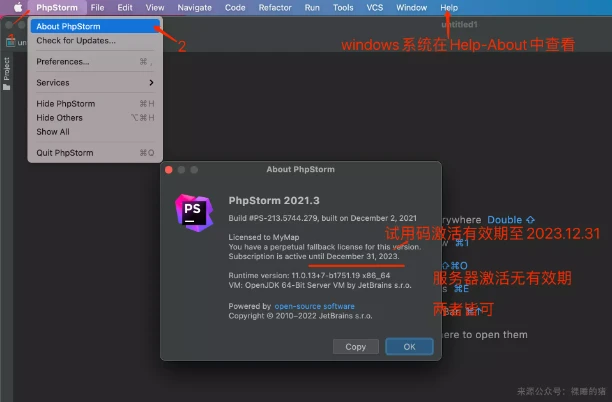
Task: Open the Help menu
Action: (x=449, y=7)
